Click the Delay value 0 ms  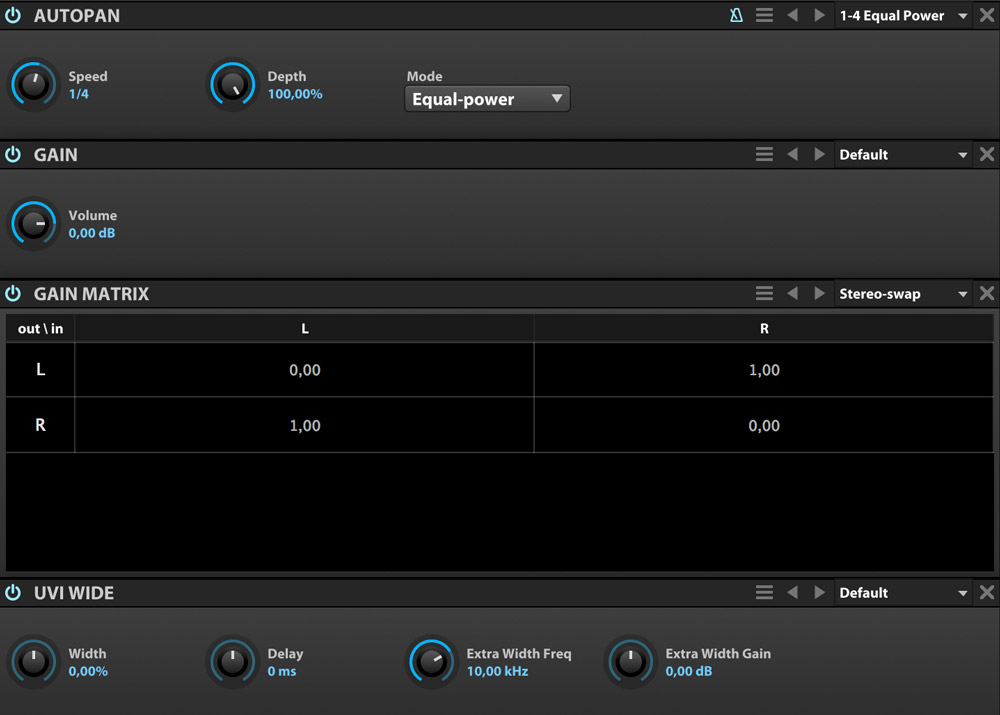[282, 671]
